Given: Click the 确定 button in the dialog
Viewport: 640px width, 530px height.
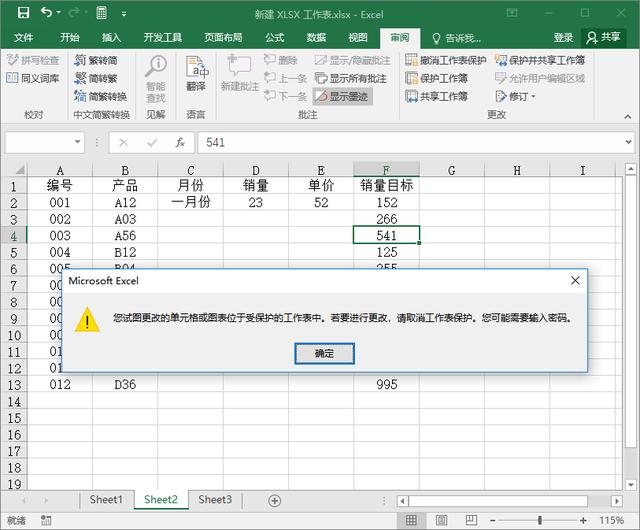Looking at the screenshot, I should tap(324, 353).
